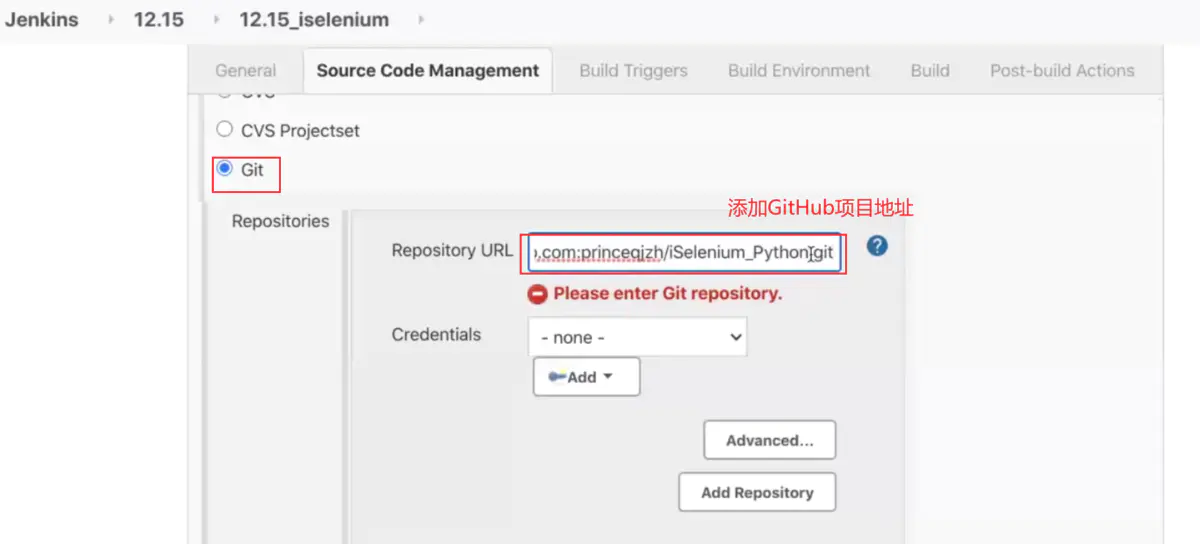Switch to the Build tab

tap(930, 70)
